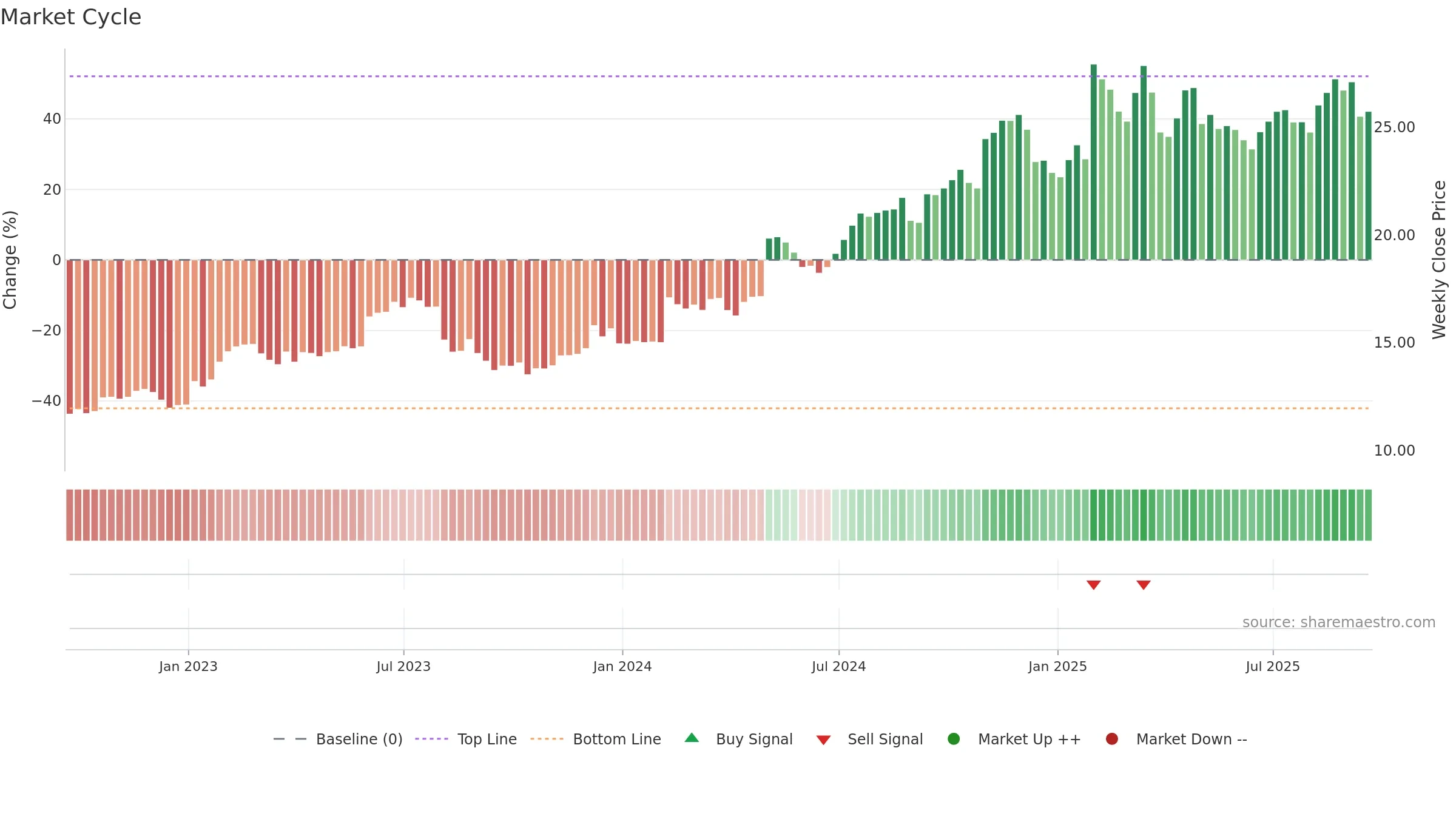Viewport: 1456px width, 819px height.
Task: Click the second sell signal marker after Jan 2025
Action: 1144,585
